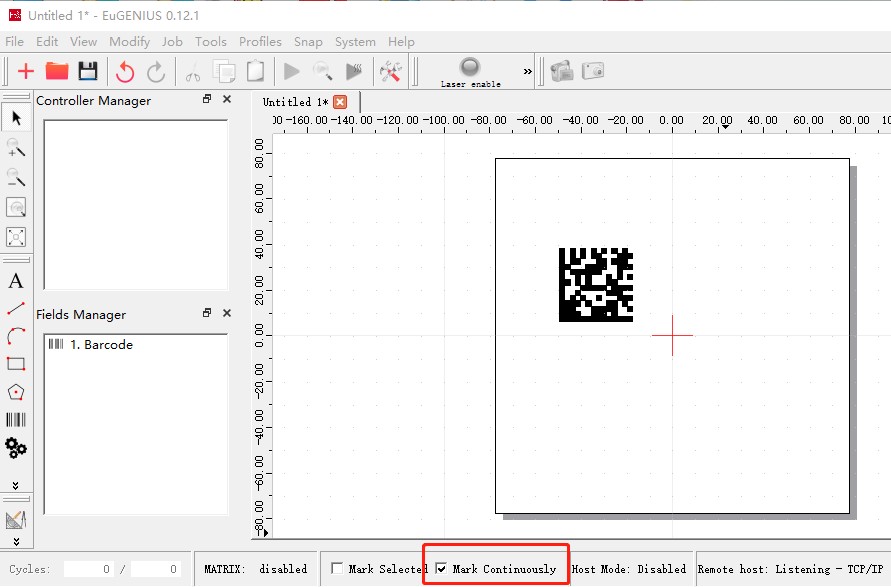This screenshot has width=891, height=587.
Task: Click the 'MATRIX: disabled' status entry
Action: click(x=256, y=569)
